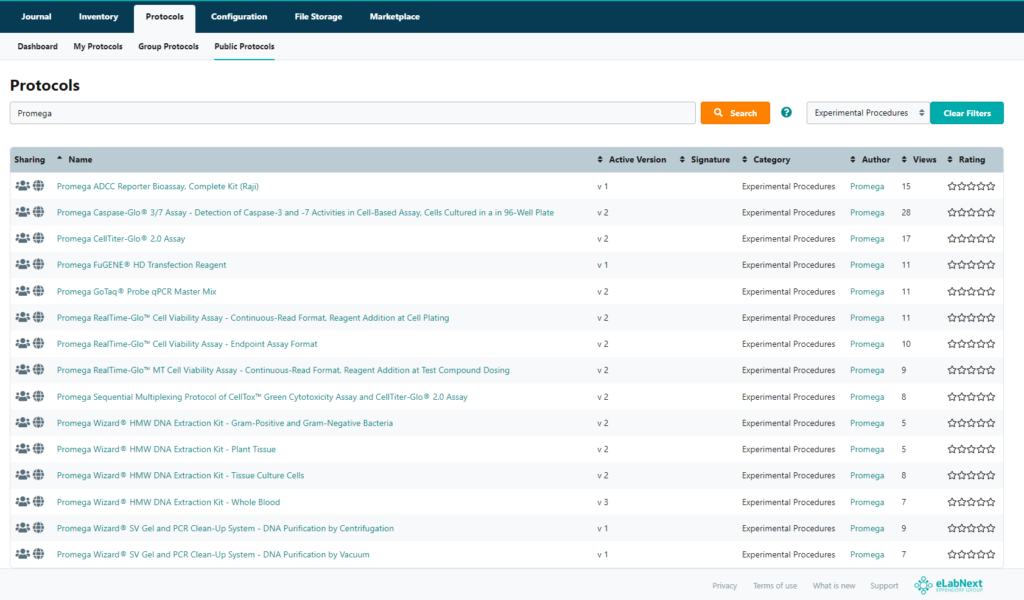
Task: Rate GoTaq Probe qPCR Master Mix stars
Action: (x=971, y=291)
